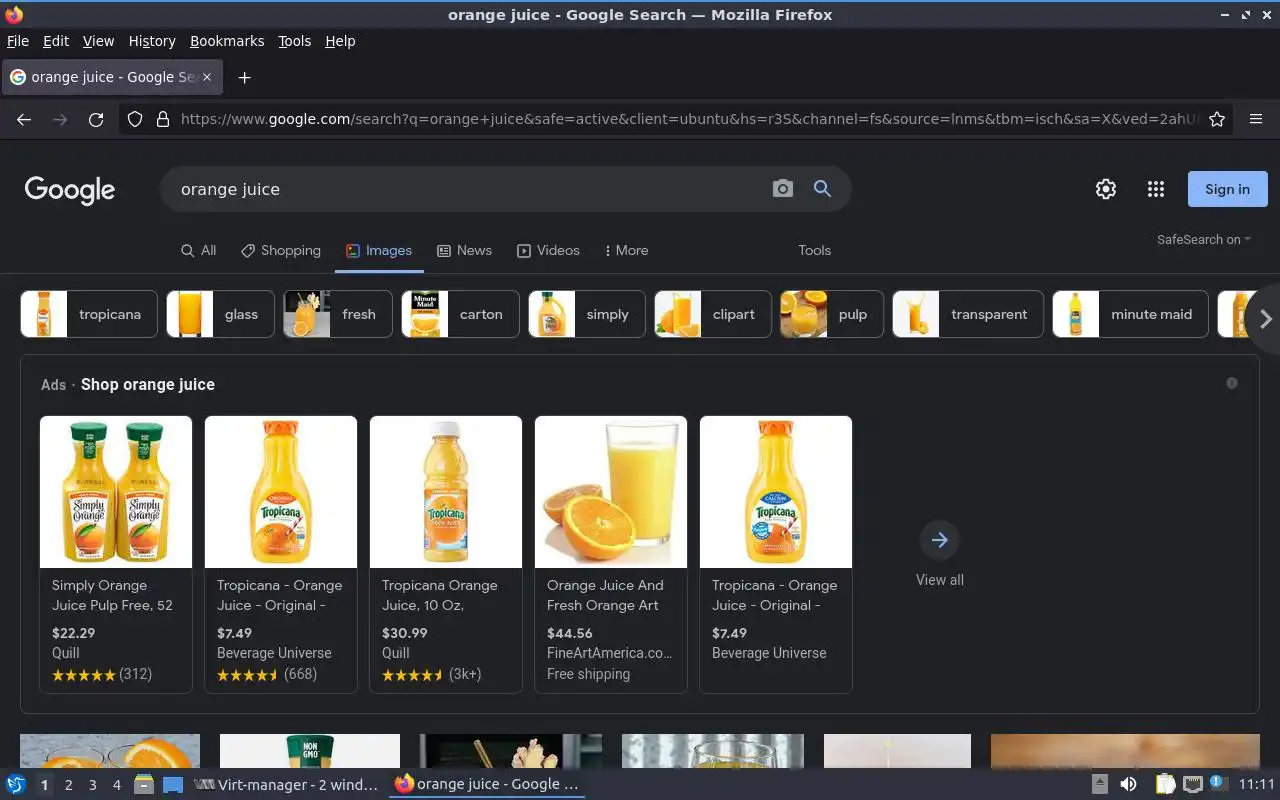The height and width of the screenshot is (800, 1280).
Task: Click the volume speaker tray icon
Action: point(1128,785)
